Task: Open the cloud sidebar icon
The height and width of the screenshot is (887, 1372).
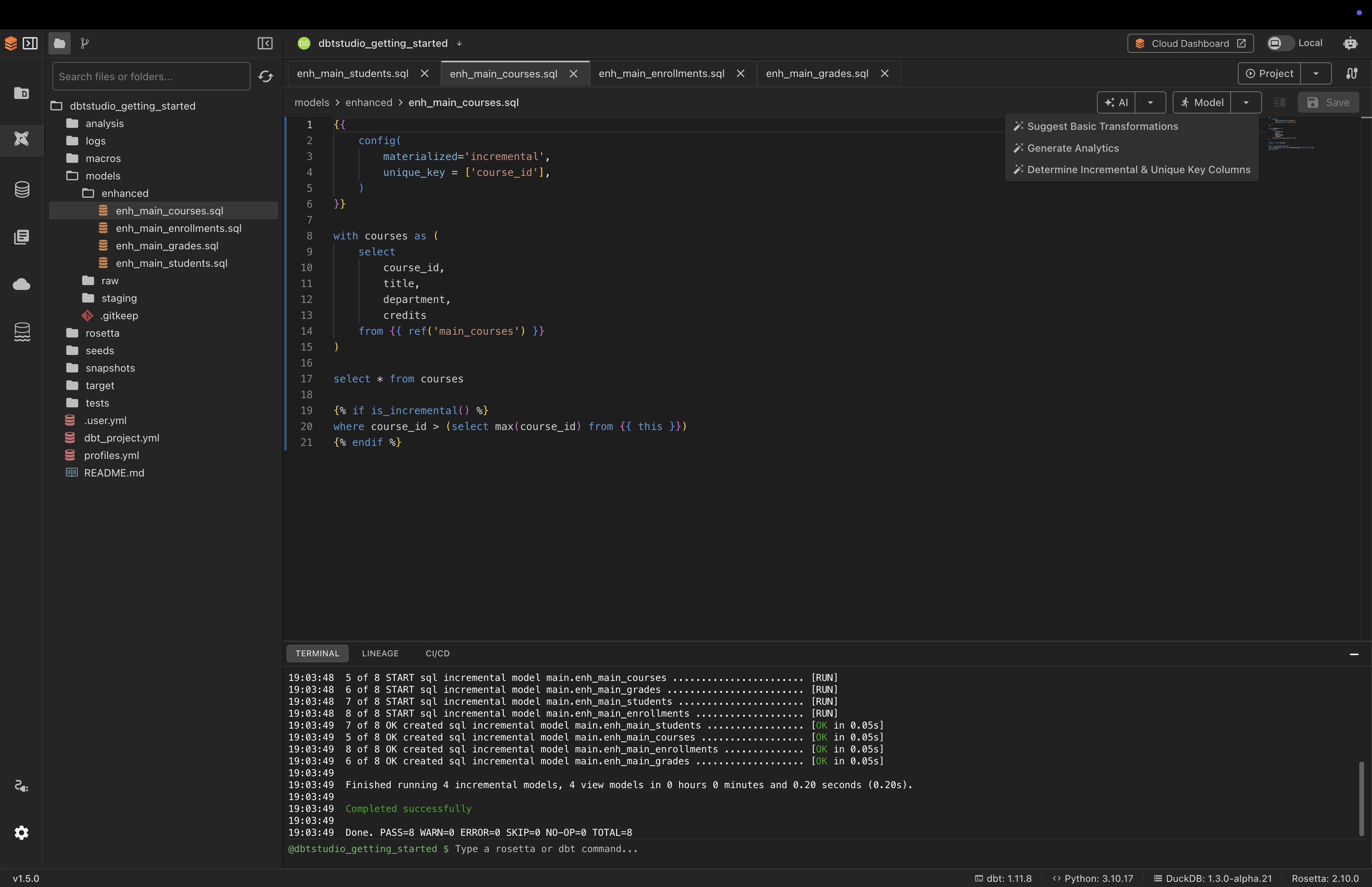Action: (22, 284)
